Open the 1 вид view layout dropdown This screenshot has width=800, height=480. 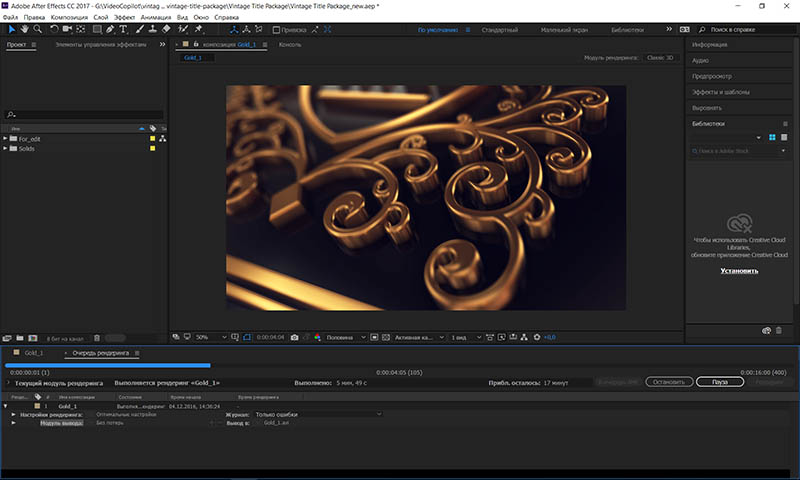tap(466, 337)
